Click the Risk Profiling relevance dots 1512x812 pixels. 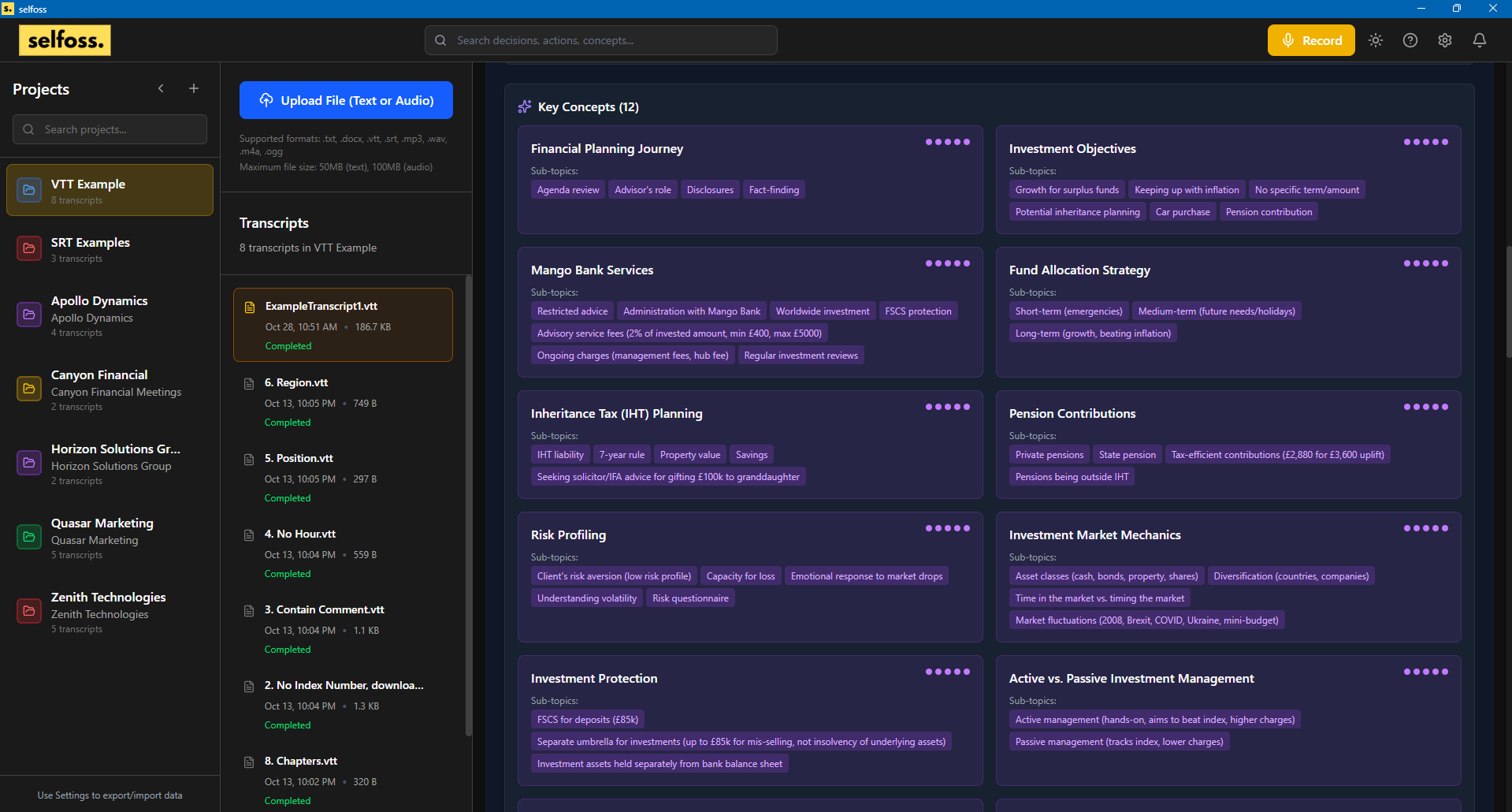point(947,528)
